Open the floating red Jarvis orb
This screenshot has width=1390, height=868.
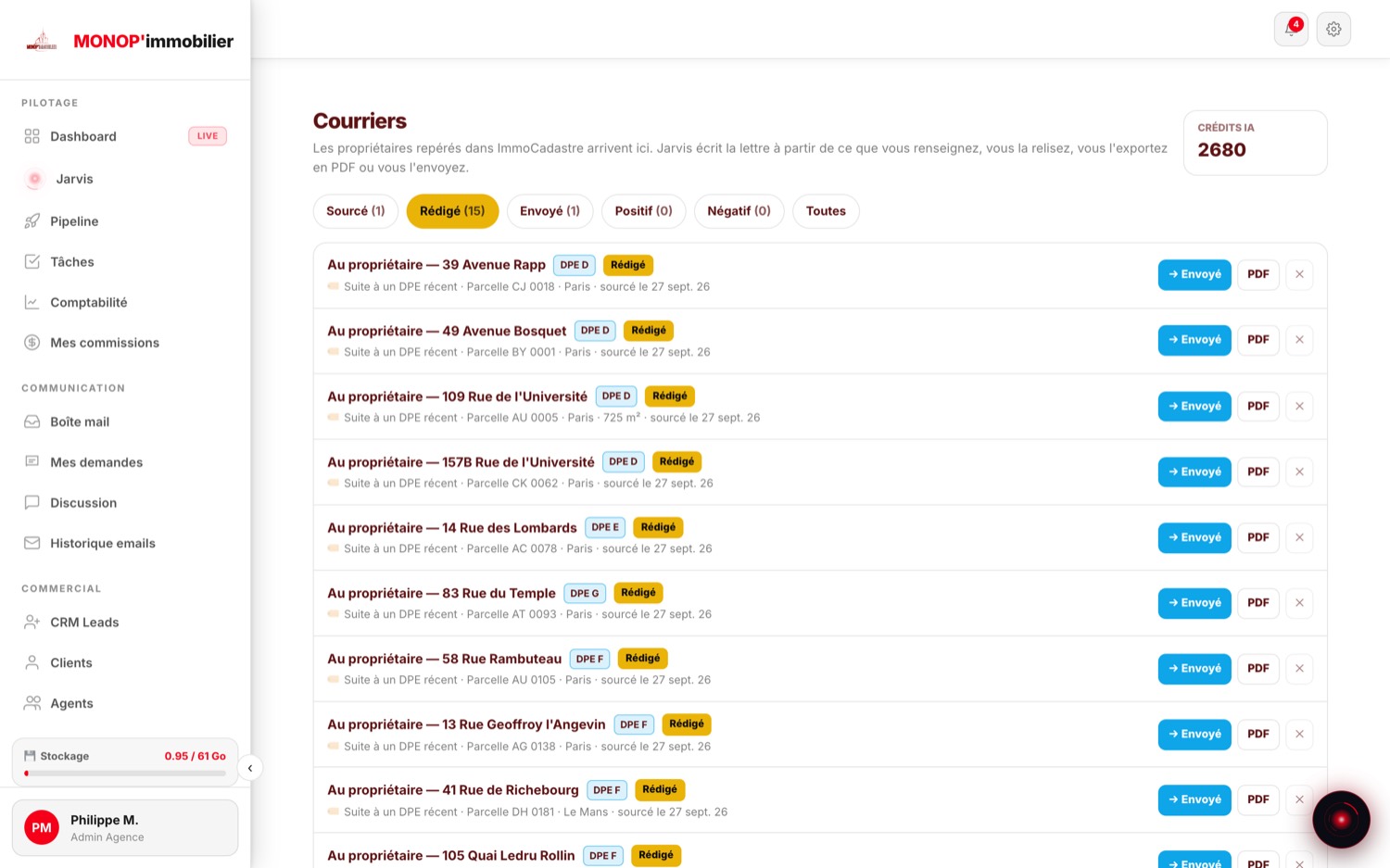(1341, 819)
